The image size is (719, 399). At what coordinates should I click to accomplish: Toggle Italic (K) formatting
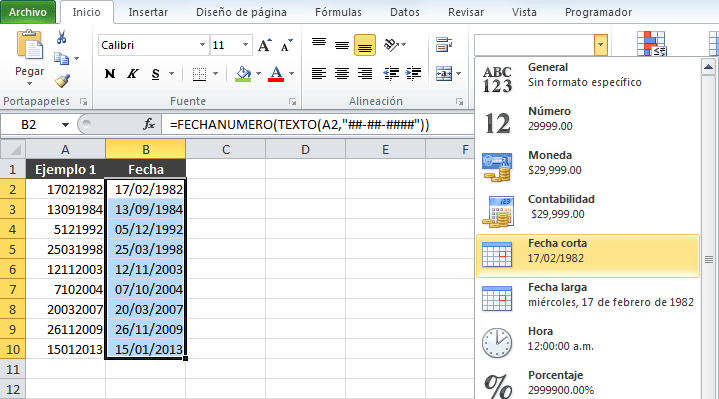click(x=133, y=73)
